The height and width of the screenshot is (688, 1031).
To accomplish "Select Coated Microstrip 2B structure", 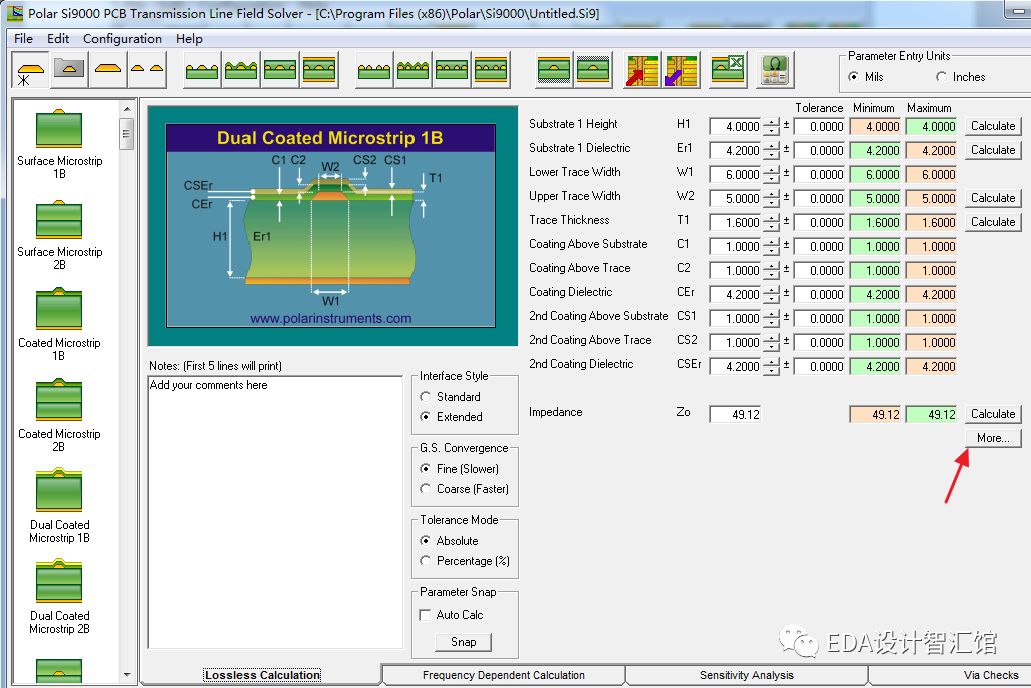I will (59, 417).
